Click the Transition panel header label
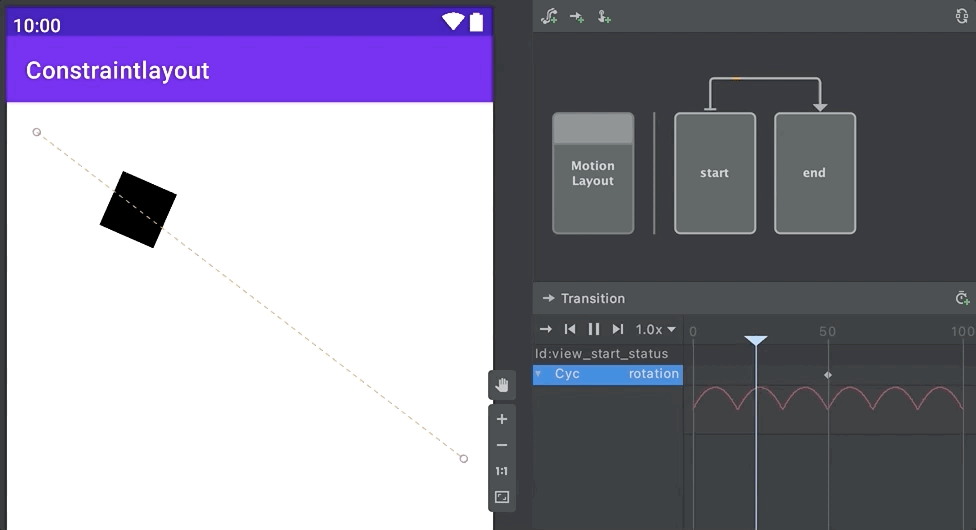Viewport: 976px width, 530px height. (x=593, y=298)
